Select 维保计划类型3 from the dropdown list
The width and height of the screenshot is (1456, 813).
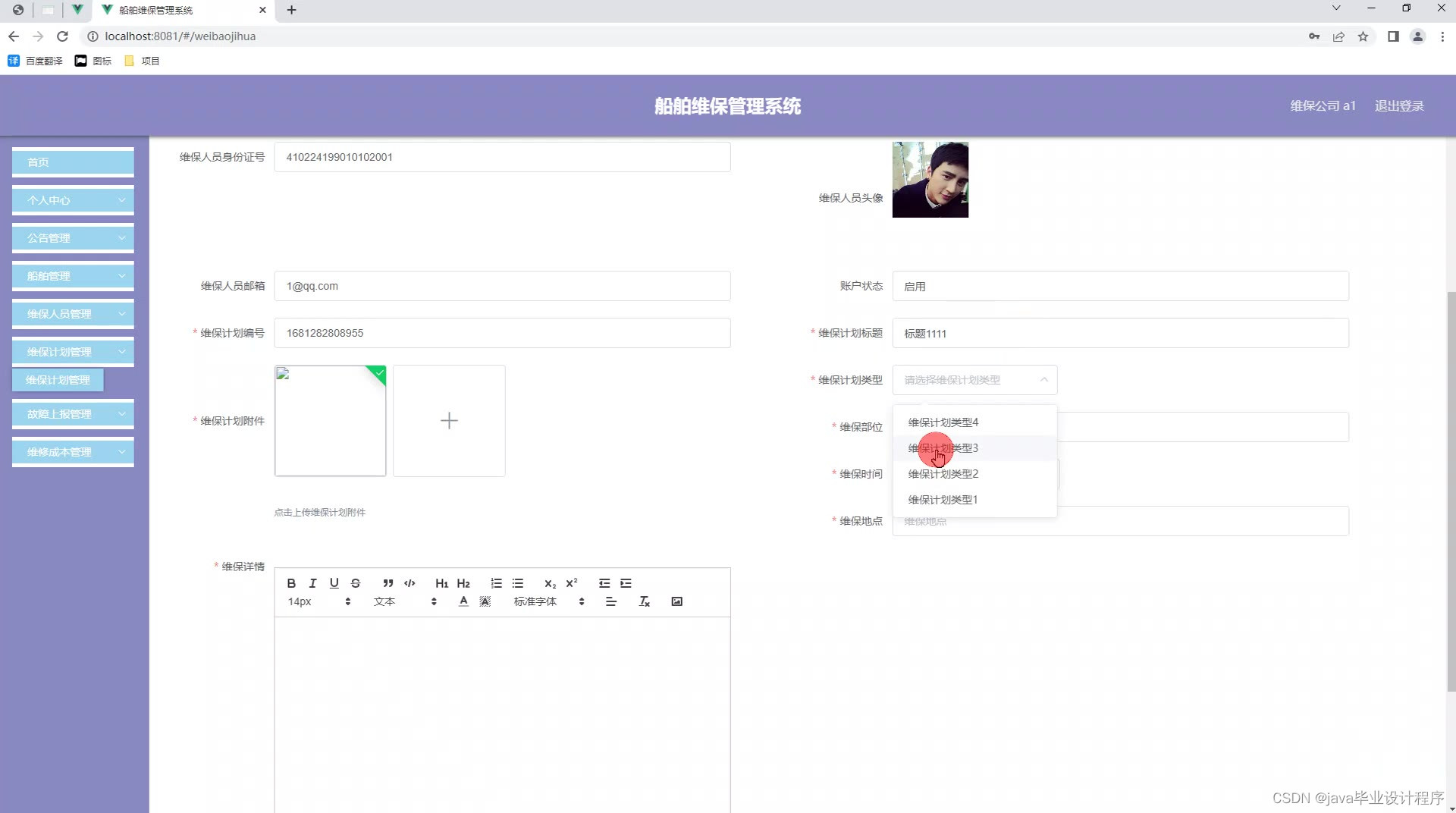click(x=943, y=447)
